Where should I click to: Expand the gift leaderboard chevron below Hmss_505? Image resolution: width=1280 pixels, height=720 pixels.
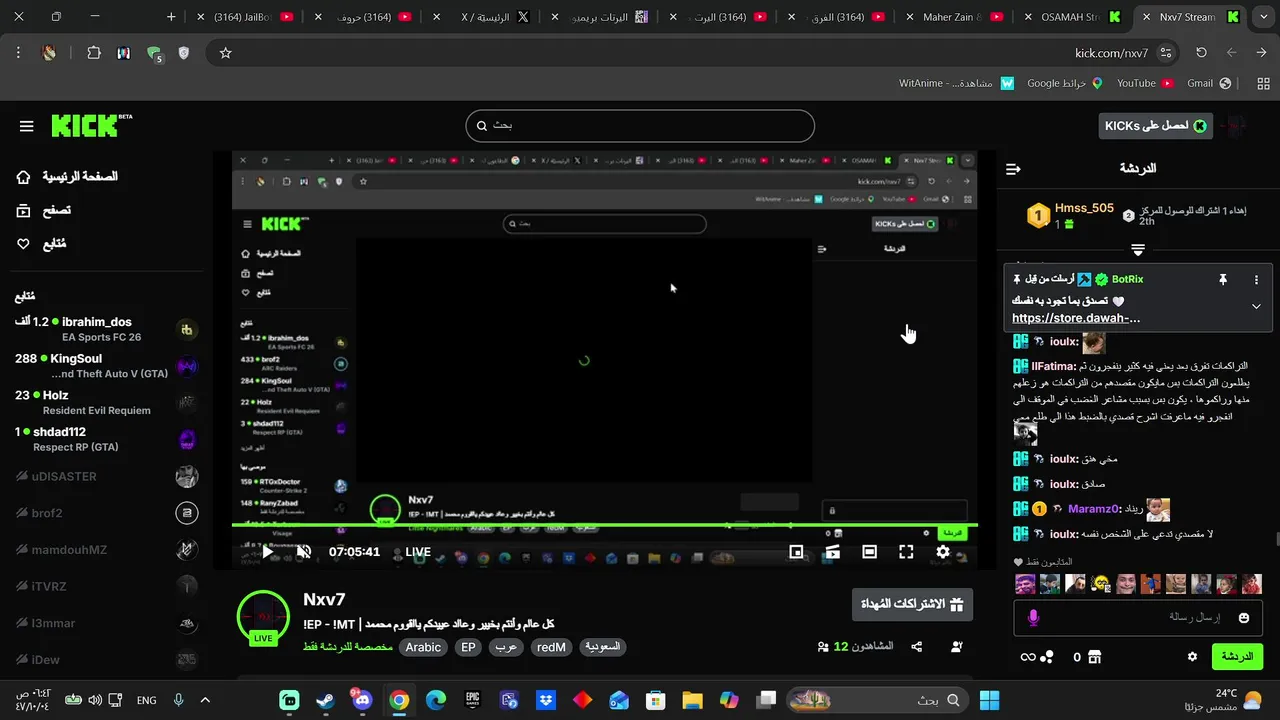click(x=1138, y=249)
